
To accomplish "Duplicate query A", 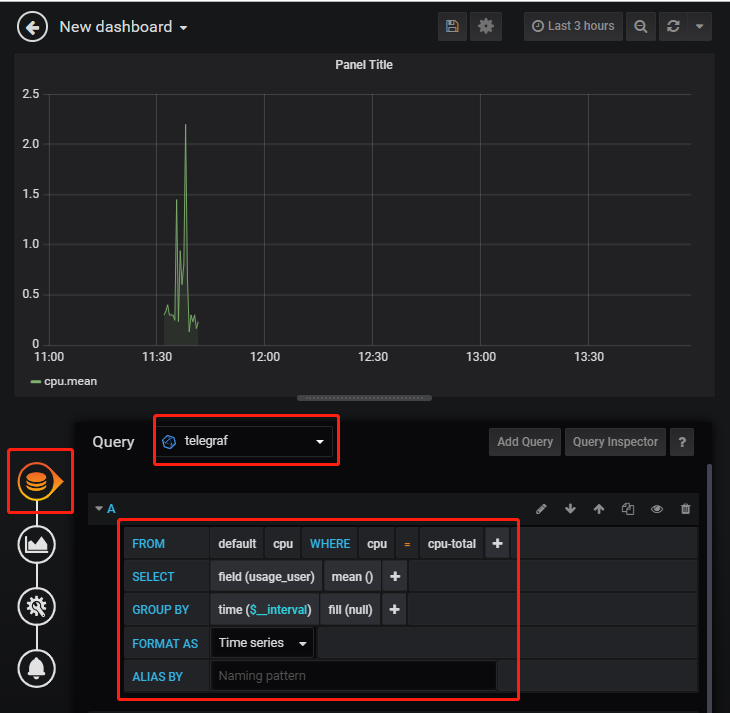I will (x=628, y=509).
